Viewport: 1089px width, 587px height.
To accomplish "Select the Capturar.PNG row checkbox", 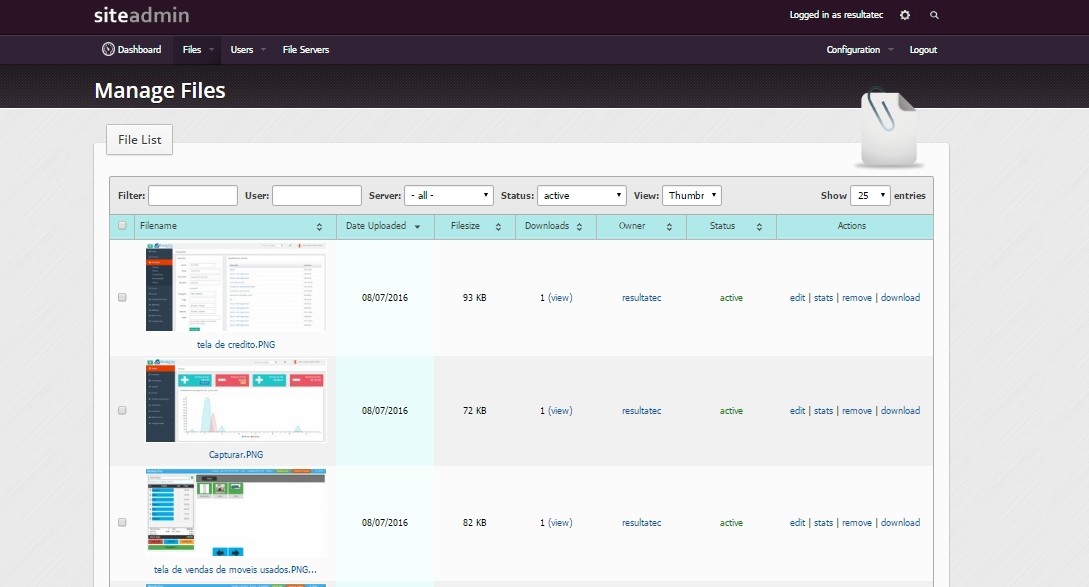I will [x=122, y=411].
